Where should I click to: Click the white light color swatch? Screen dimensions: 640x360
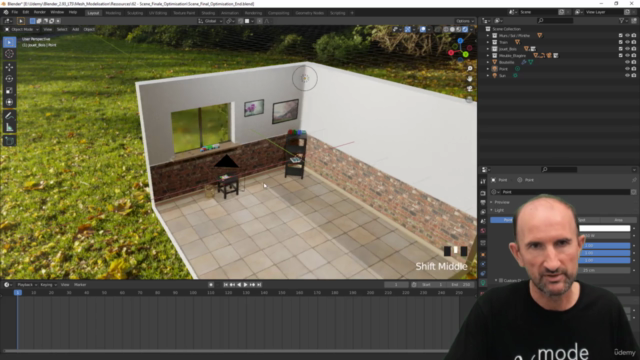point(604,228)
